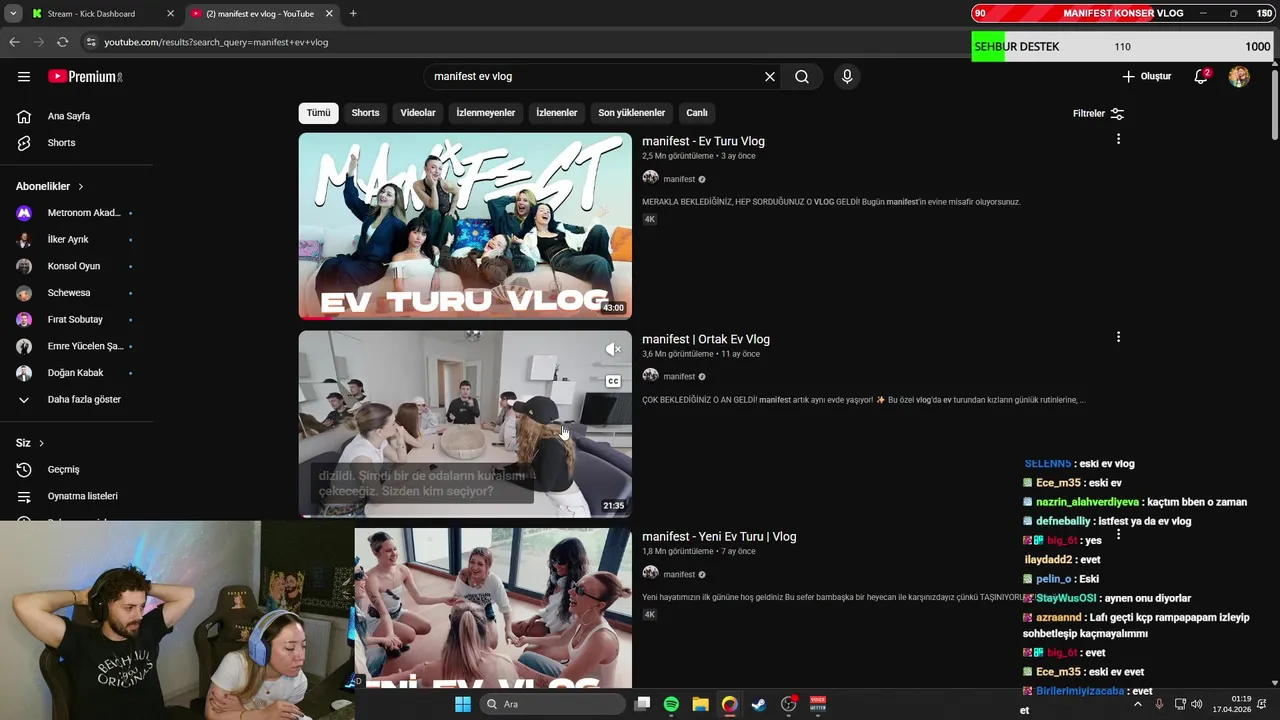Viewport: 1280px width, 720px height.
Task: Open the Yeni Ev Turu video thumbnail
Action: pyautogui.click(x=493, y=608)
